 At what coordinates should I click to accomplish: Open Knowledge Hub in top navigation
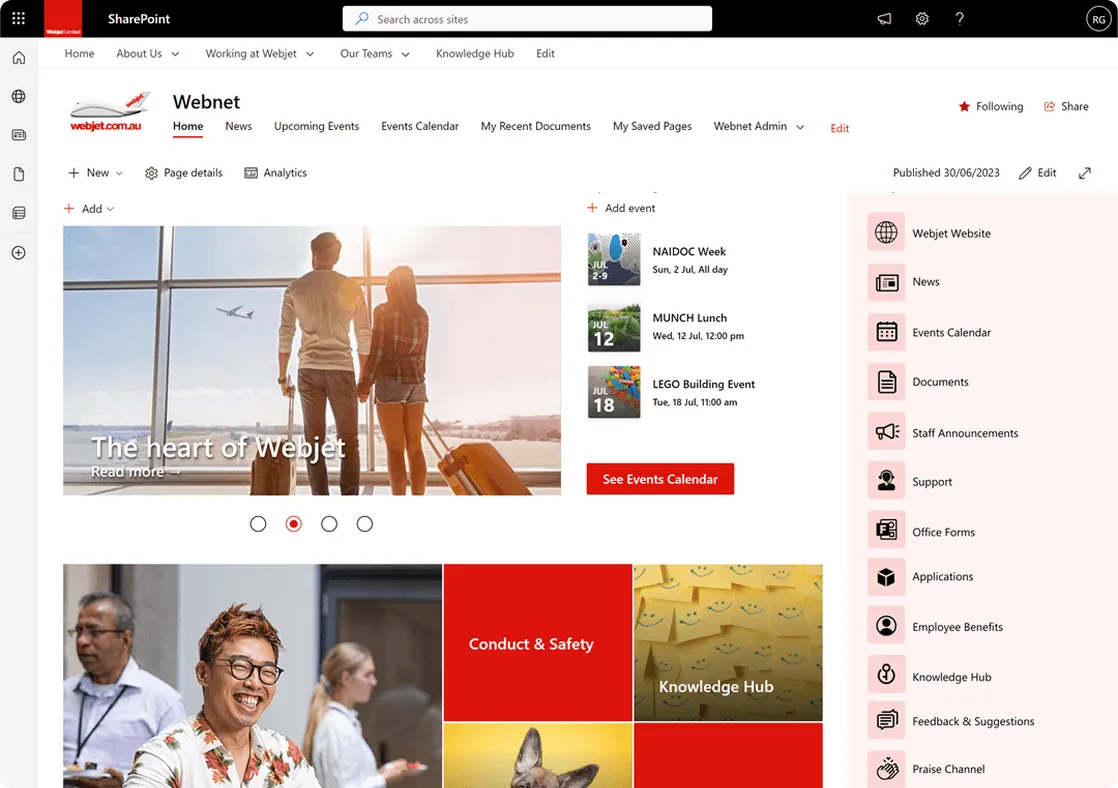pos(475,53)
